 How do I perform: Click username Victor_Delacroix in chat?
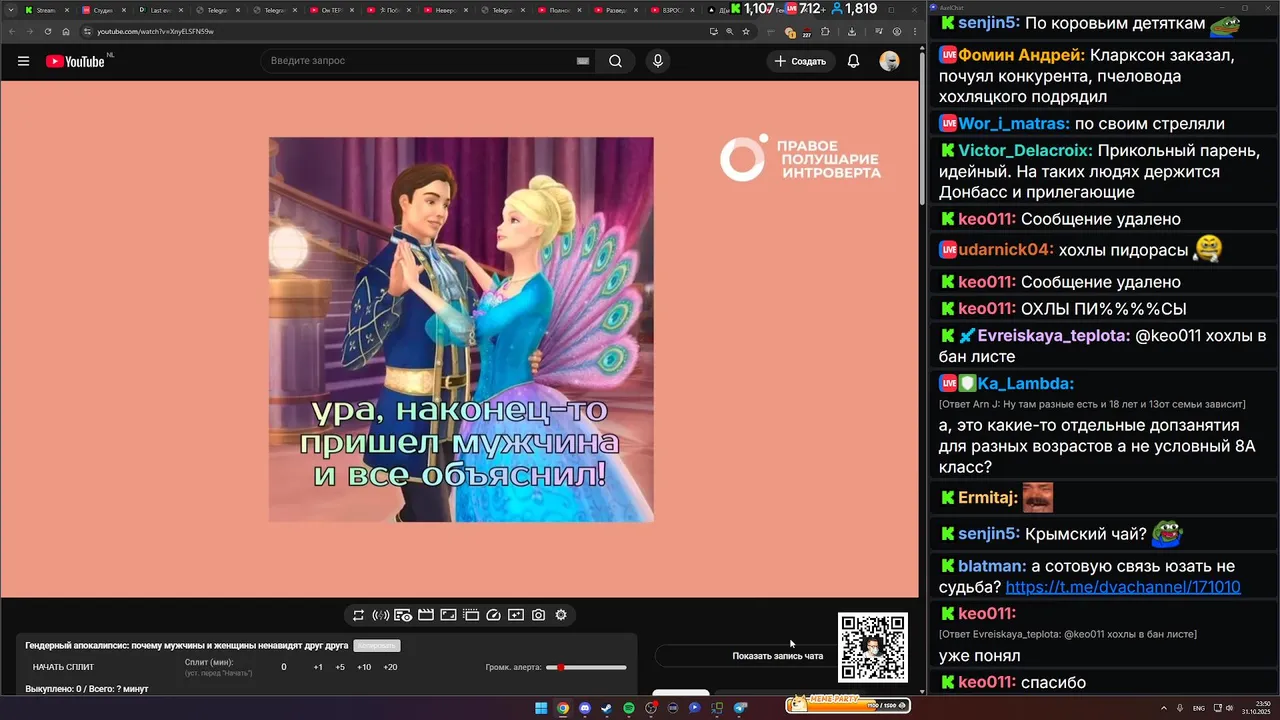[x=1025, y=151]
